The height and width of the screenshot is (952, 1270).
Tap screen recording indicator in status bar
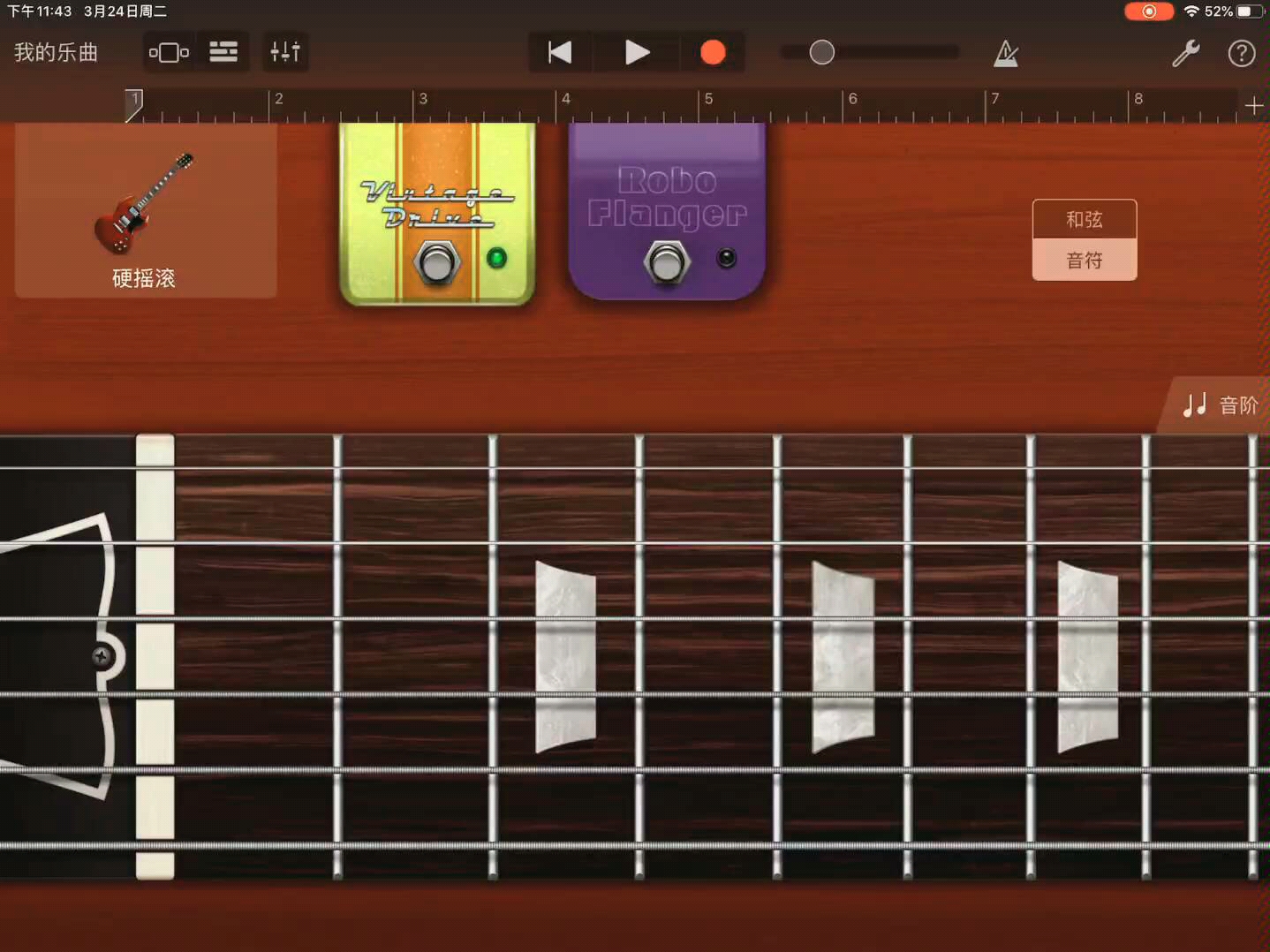coord(1149,11)
